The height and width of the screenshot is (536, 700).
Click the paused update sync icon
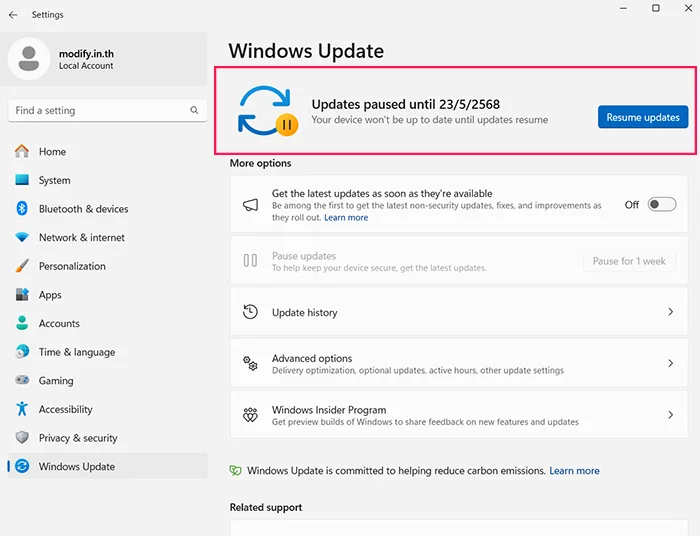pyautogui.click(x=267, y=111)
